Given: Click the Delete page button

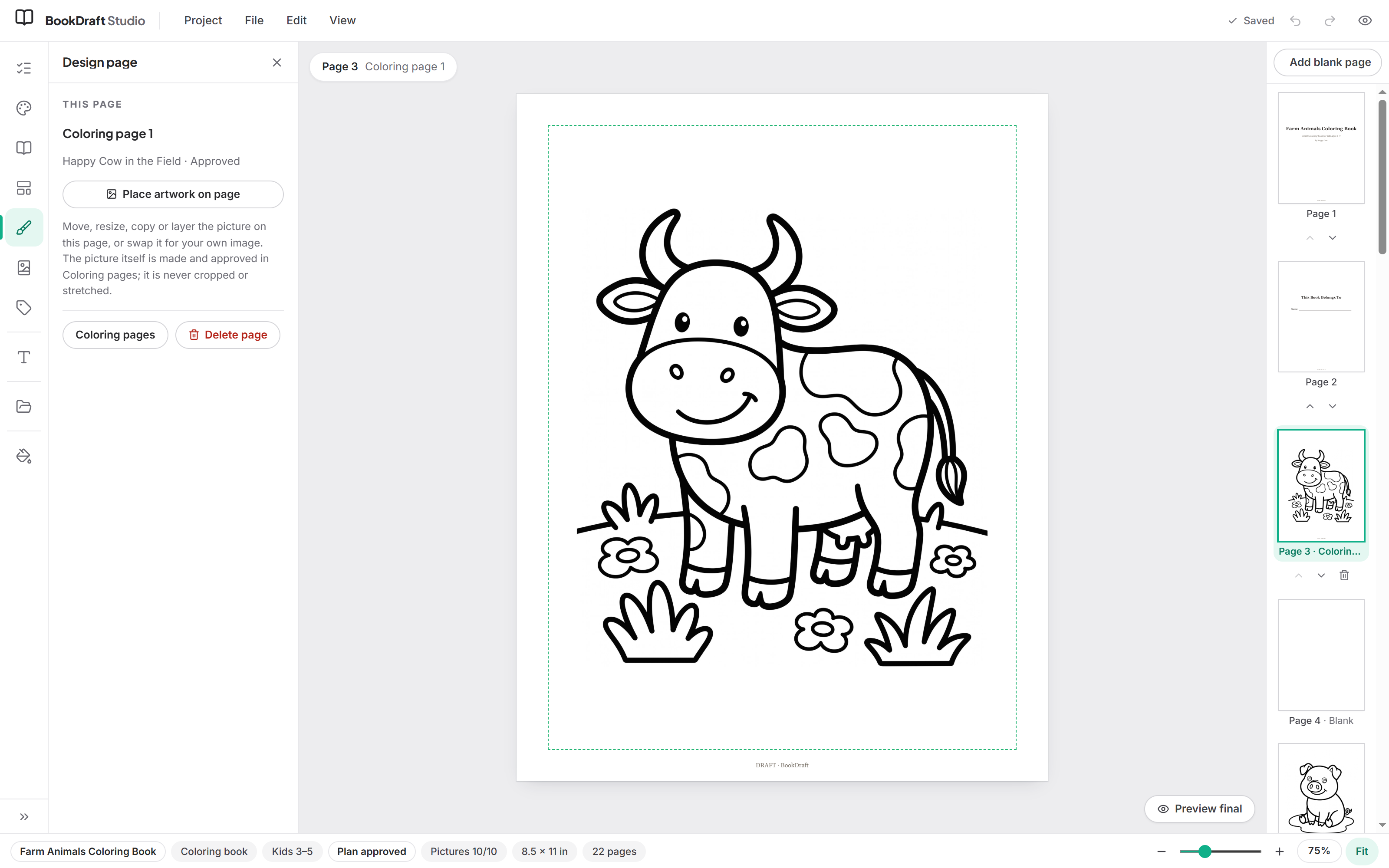Looking at the screenshot, I should point(227,335).
